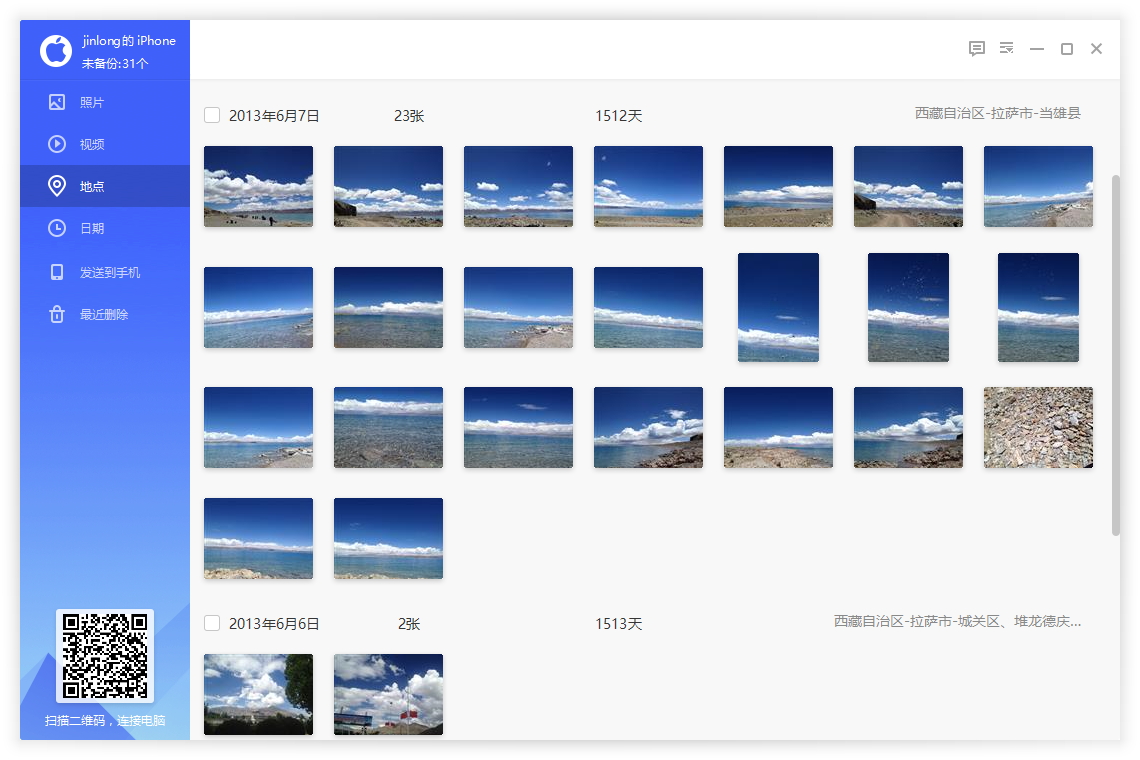Open the title bar menu dropdown icon
The height and width of the screenshot is (760, 1140).
tap(1006, 48)
